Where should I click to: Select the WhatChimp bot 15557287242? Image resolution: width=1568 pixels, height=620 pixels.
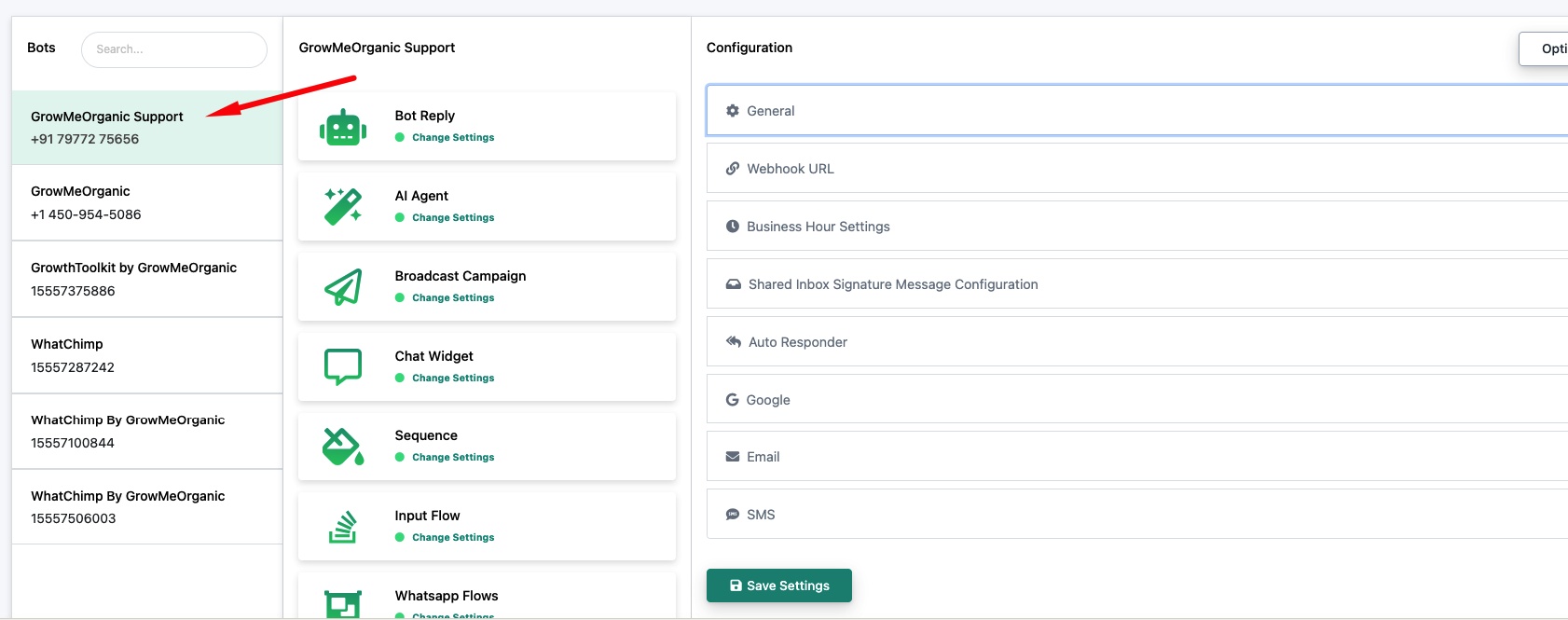tap(147, 355)
